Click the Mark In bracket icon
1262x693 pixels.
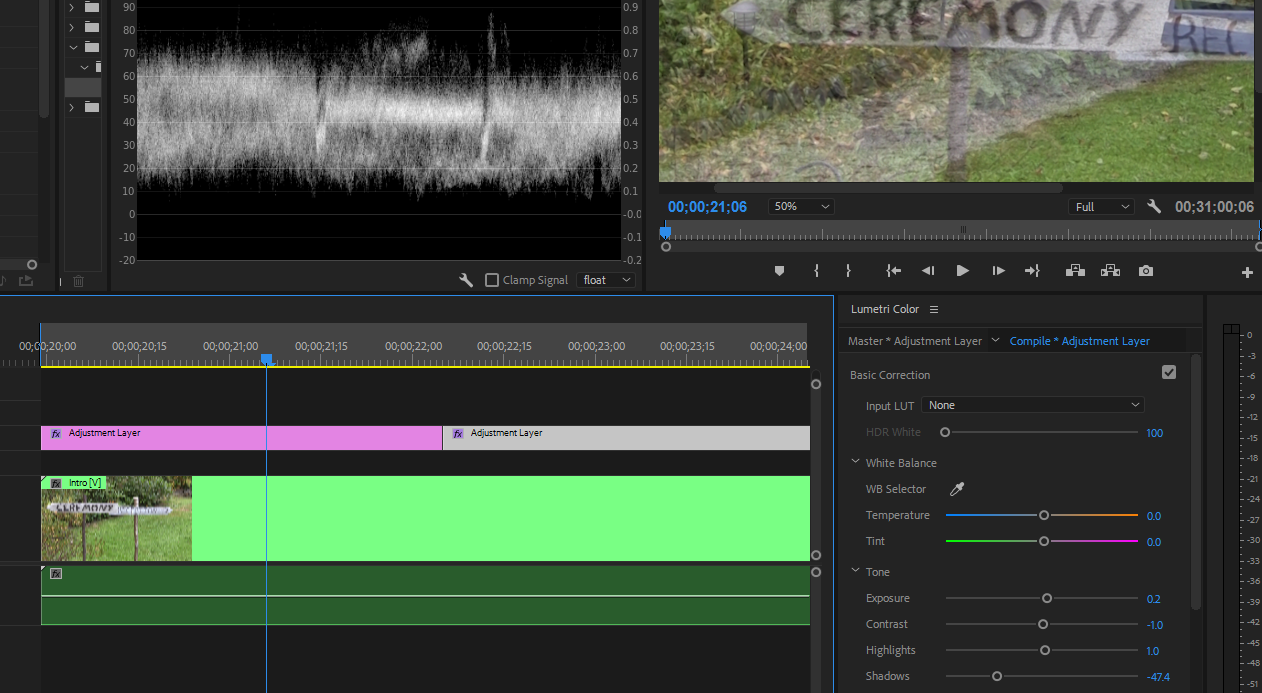[x=817, y=271]
